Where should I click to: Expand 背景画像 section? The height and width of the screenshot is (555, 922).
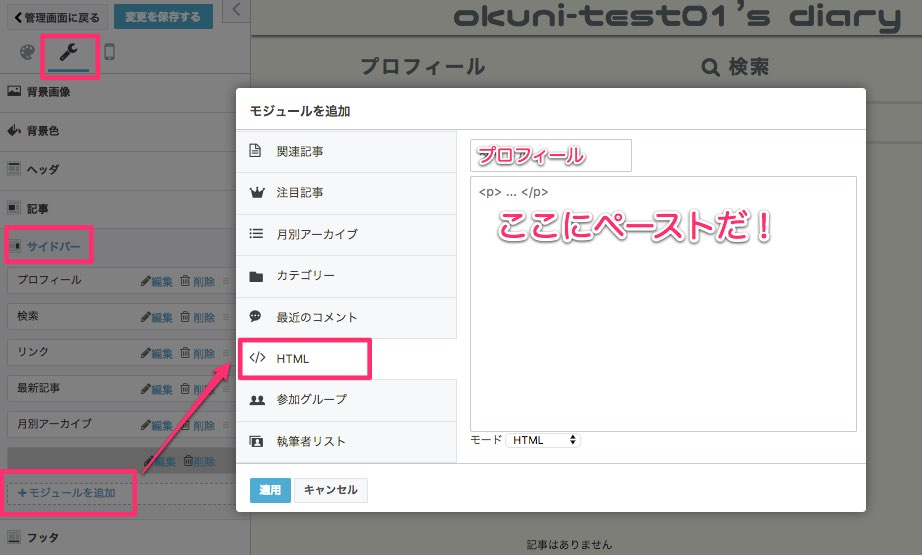[125, 92]
